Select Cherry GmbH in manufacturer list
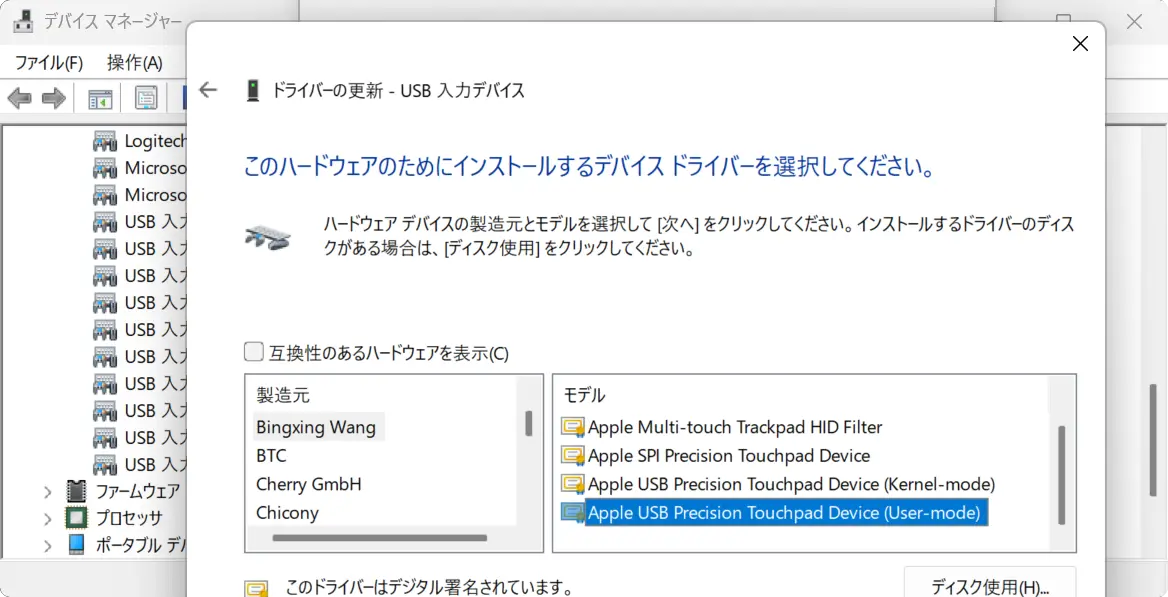This screenshot has width=1168, height=597. click(x=308, y=484)
